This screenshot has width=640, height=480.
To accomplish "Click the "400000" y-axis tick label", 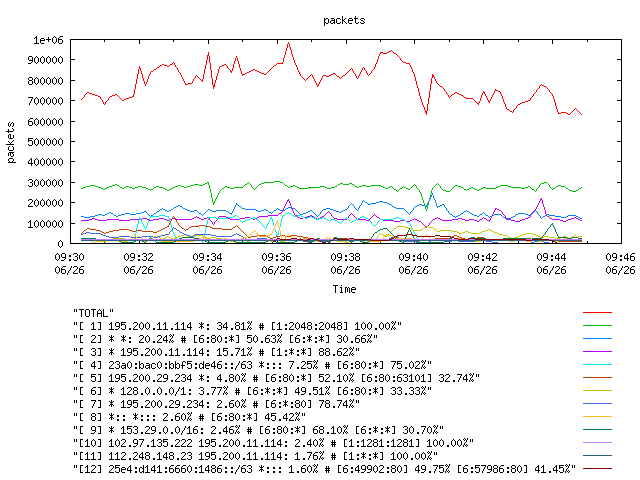I will [x=45, y=162].
